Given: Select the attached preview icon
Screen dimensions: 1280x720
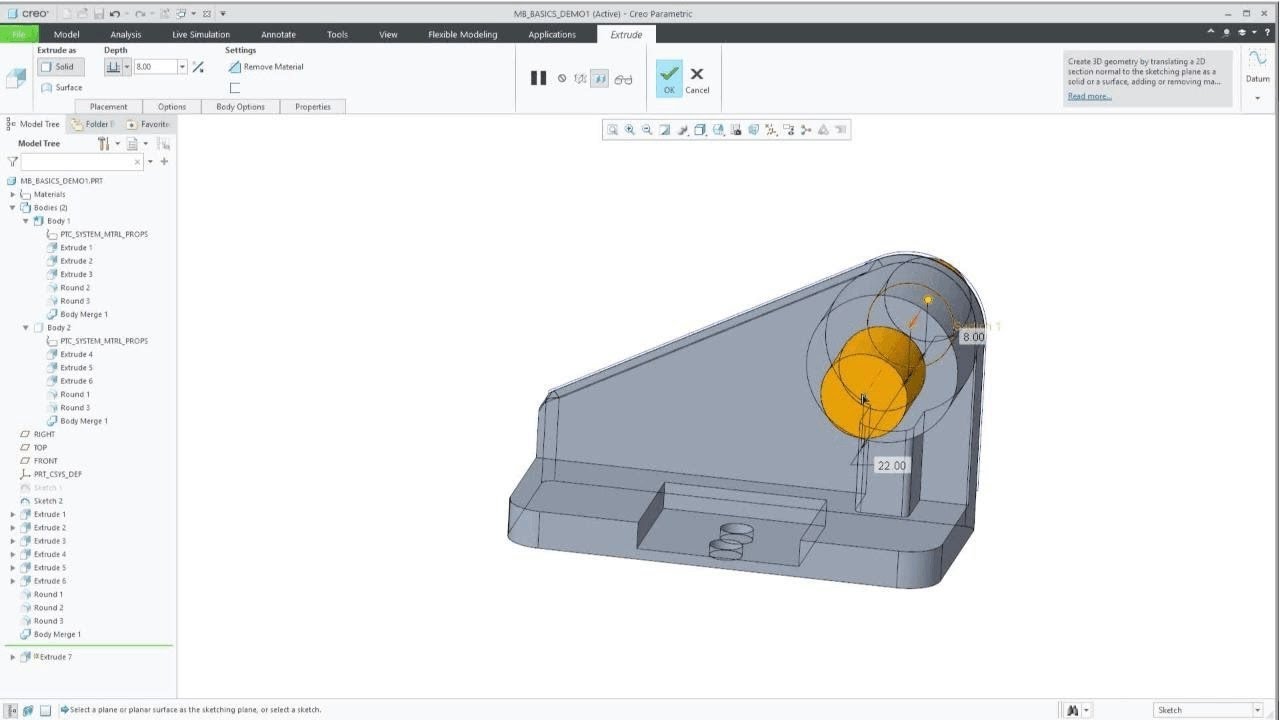Looking at the screenshot, I should [x=599, y=78].
